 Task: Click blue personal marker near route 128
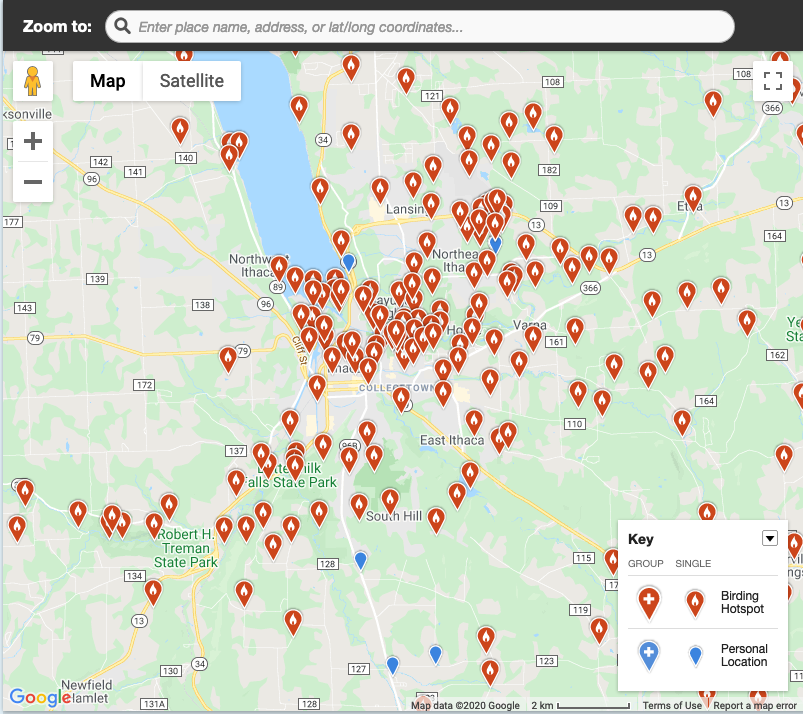tap(361, 560)
